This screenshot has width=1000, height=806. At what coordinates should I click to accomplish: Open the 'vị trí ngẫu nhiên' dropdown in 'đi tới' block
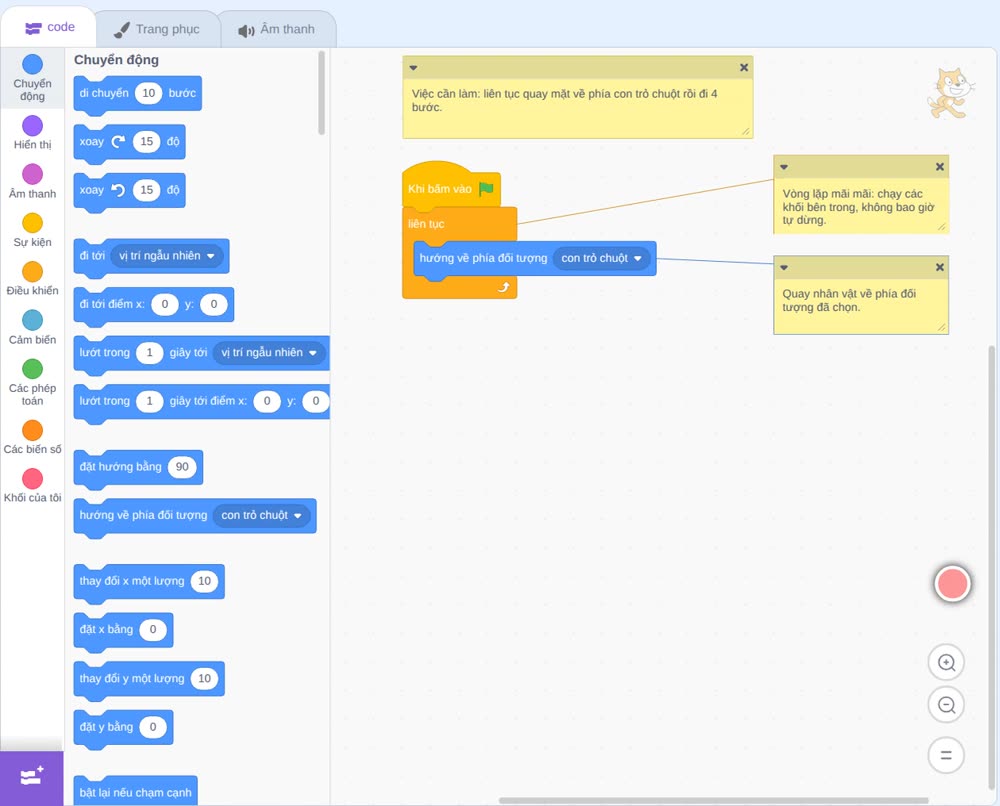[x=166, y=256]
